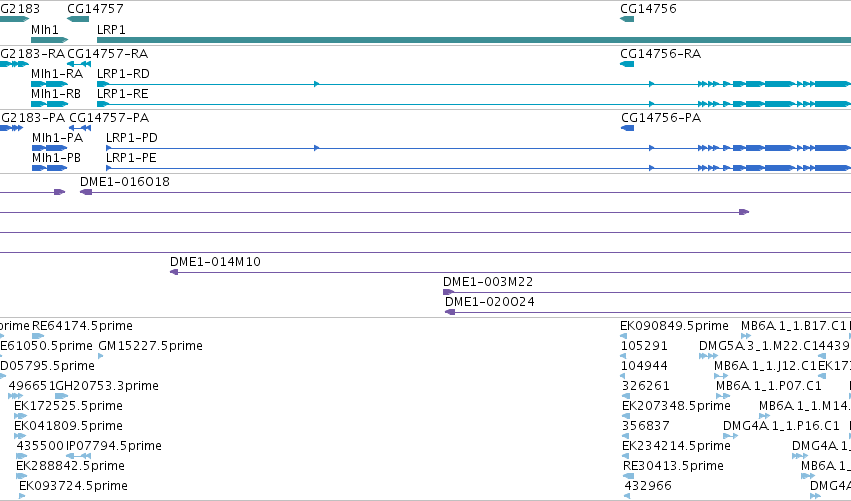Select the Mlh1-PB protein label
The image size is (851, 501).
point(56,158)
